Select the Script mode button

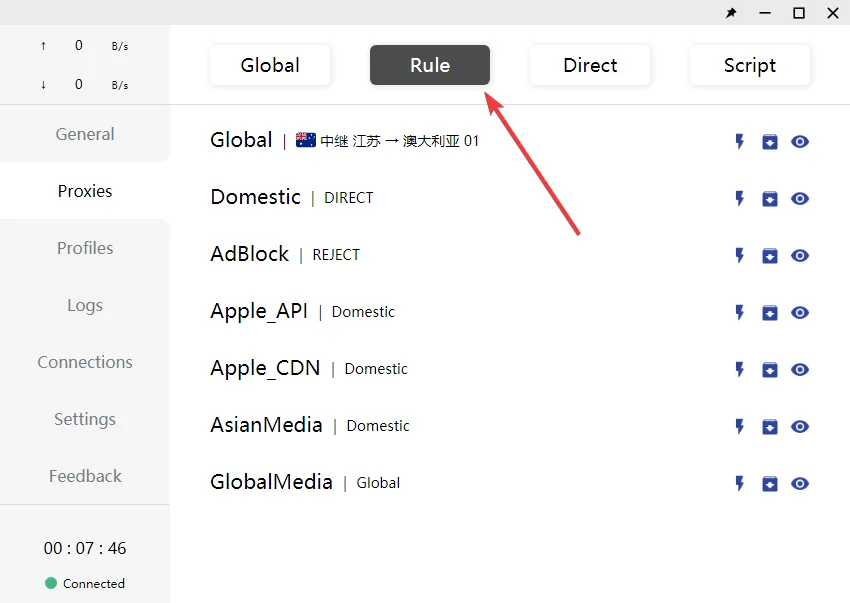point(749,65)
